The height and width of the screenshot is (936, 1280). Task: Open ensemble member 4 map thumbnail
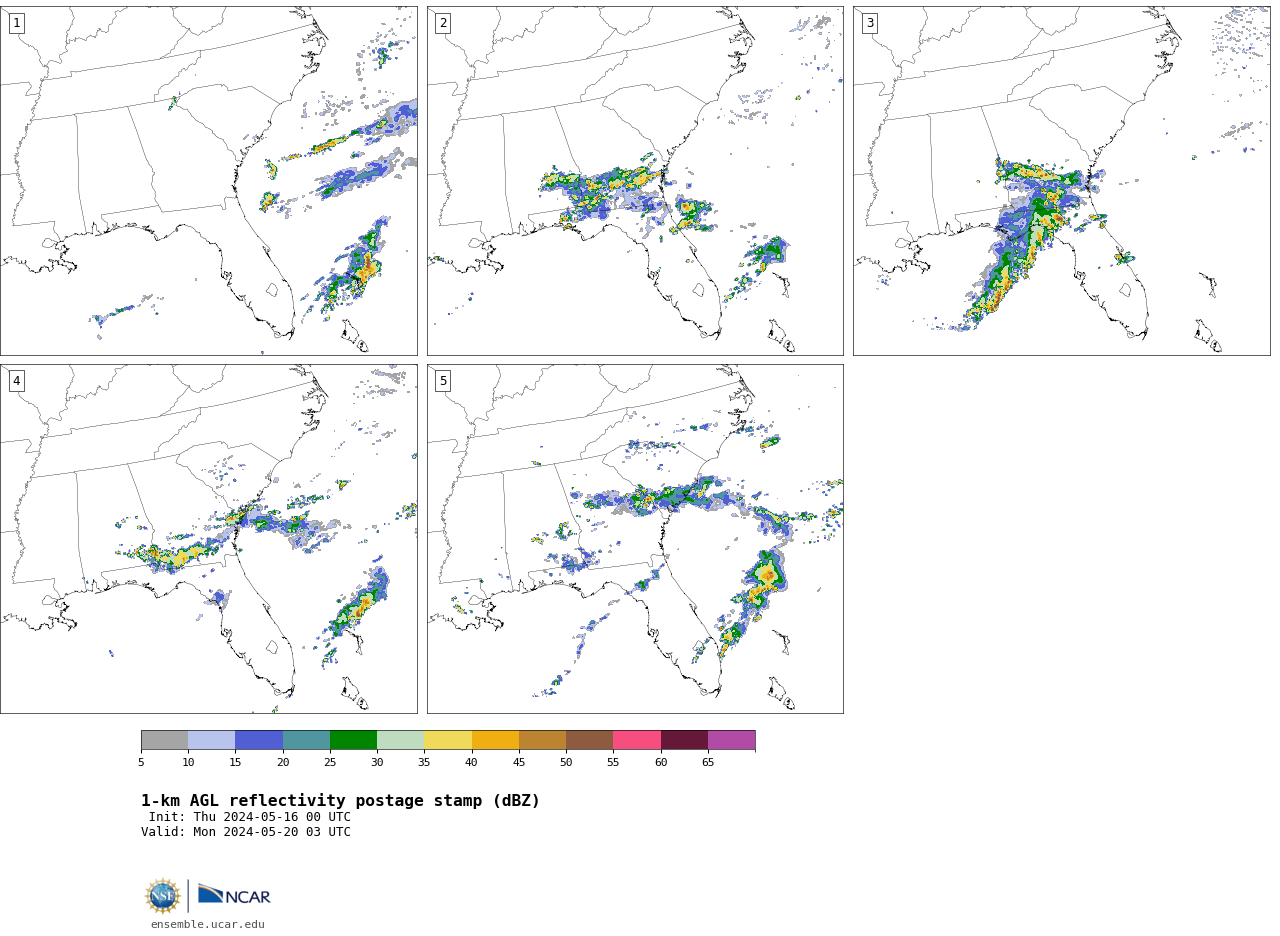click(208, 538)
